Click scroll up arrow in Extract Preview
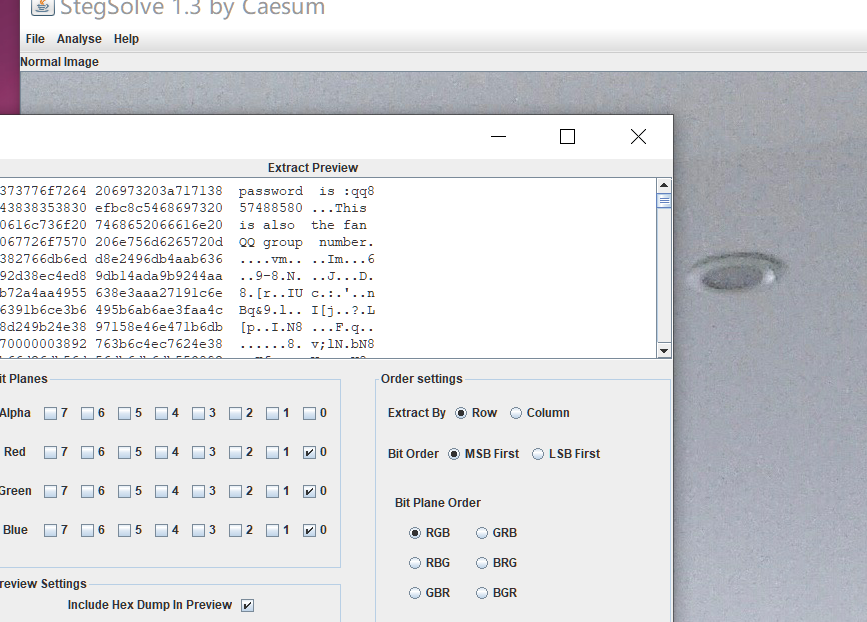This screenshot has height=622, width=867. (x=663, y=185)
